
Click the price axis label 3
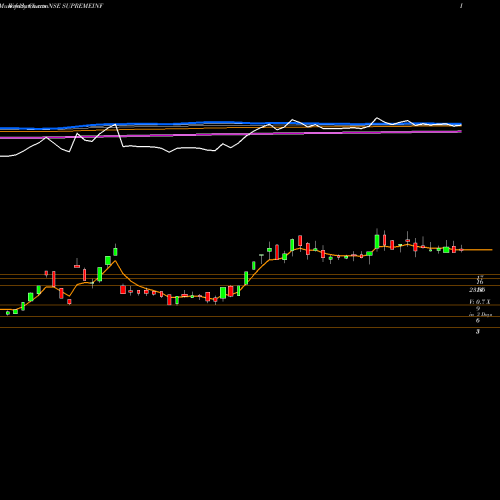478,331
